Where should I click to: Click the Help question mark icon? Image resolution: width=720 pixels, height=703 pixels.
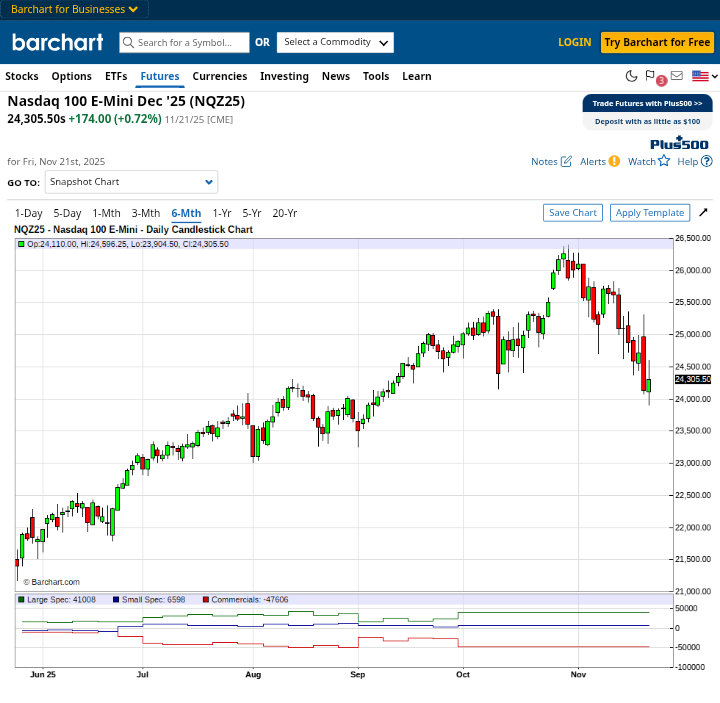[x=707, y=161]
